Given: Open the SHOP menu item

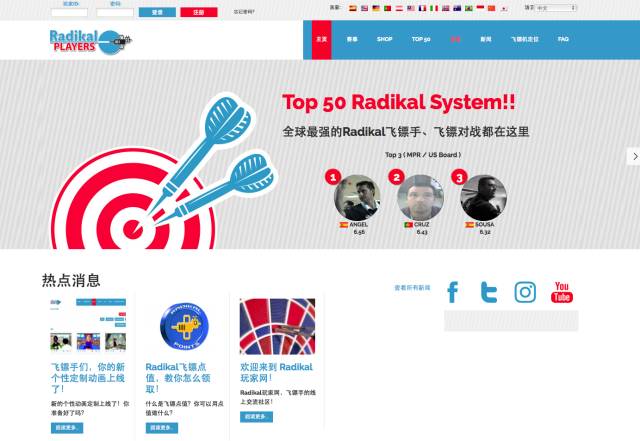Looking at the screenshot, I should coord(384,39).
